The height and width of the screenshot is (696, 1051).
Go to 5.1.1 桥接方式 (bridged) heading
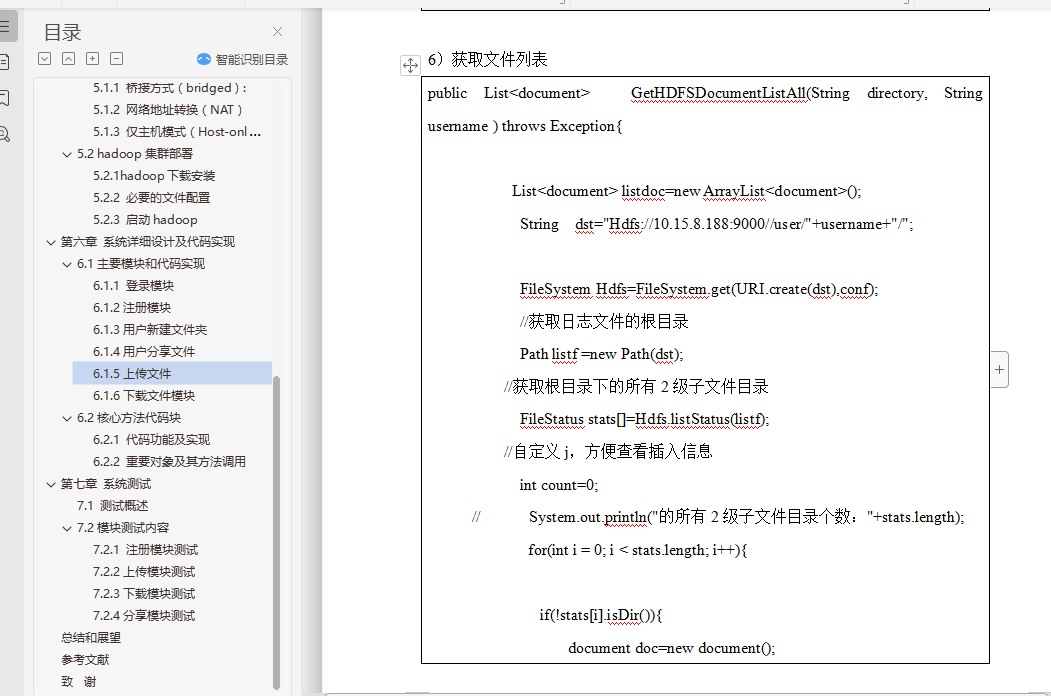click(x=170, y=88)
